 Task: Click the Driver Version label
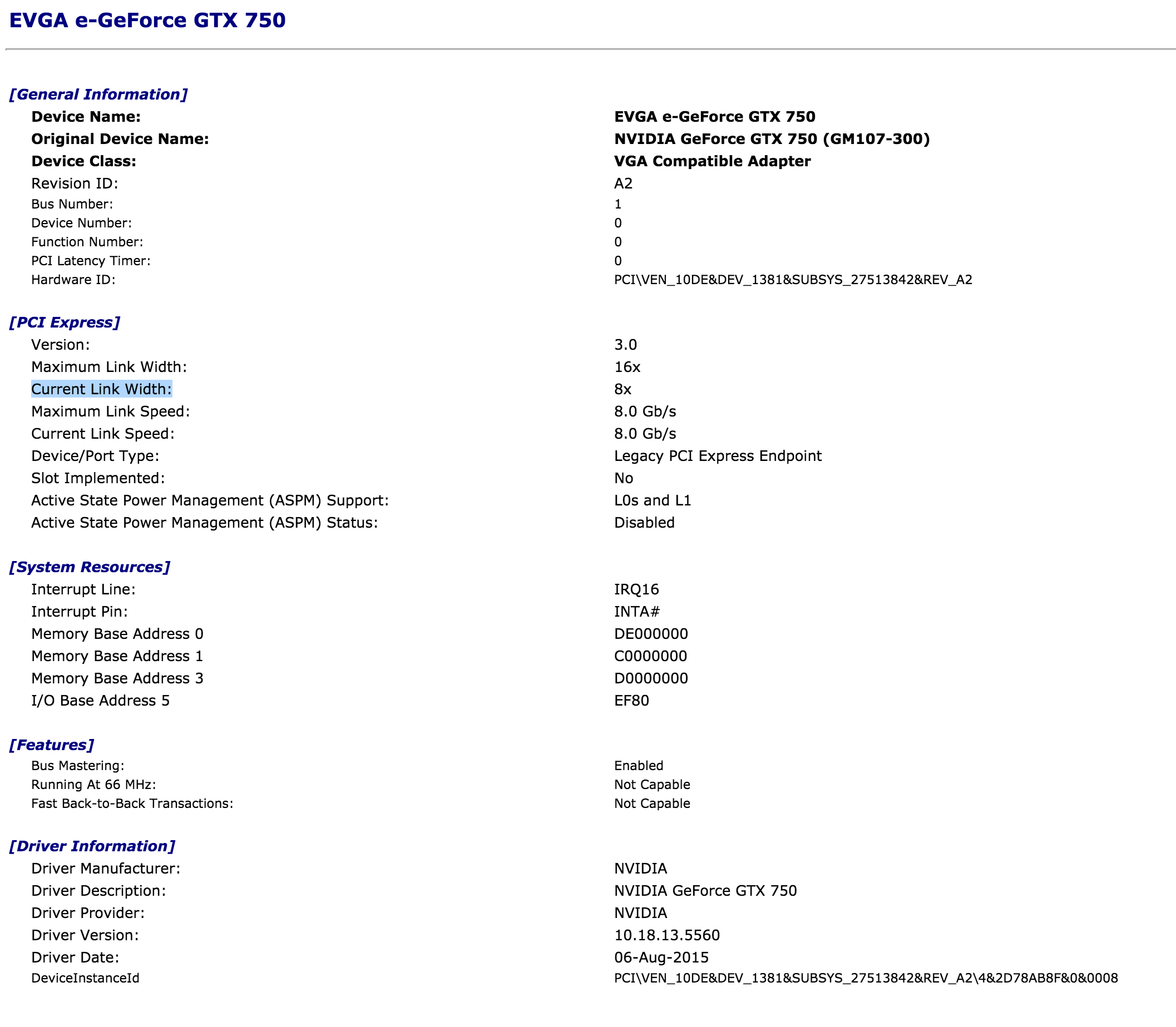[85, 935]
